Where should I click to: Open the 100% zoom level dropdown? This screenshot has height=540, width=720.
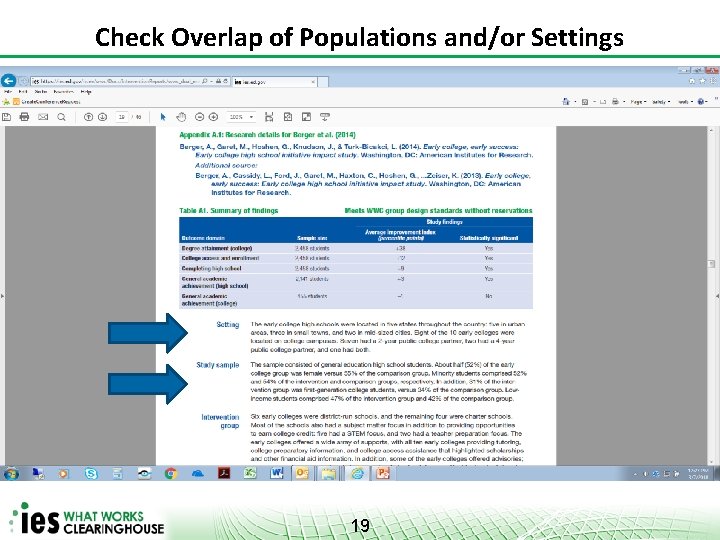click(x=242, y=117)
